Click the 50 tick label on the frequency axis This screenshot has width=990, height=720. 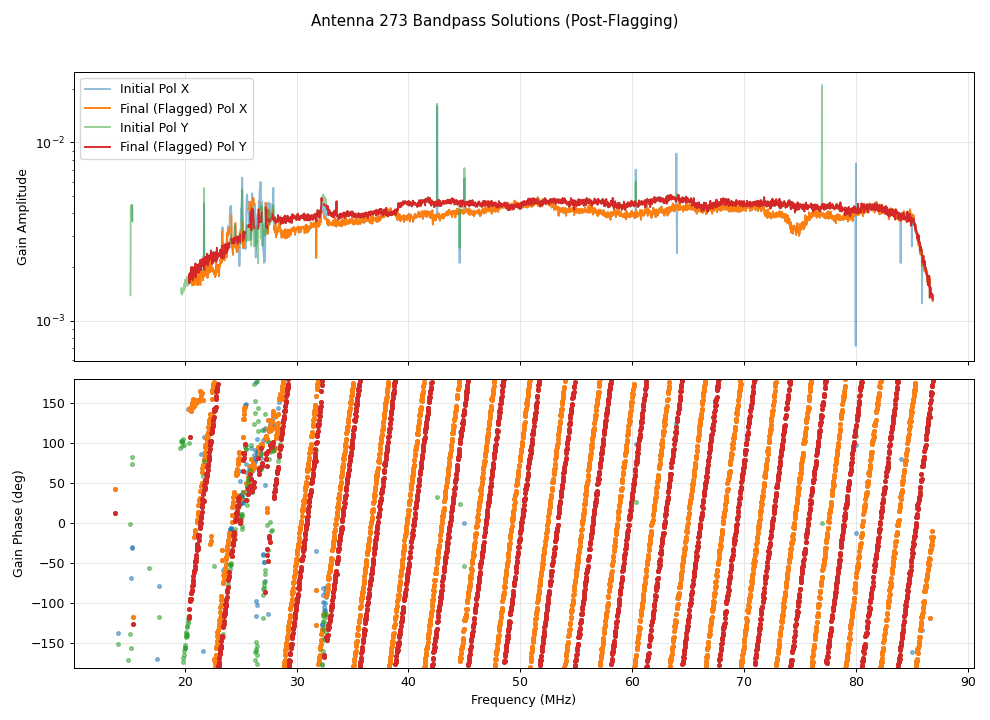520,682
